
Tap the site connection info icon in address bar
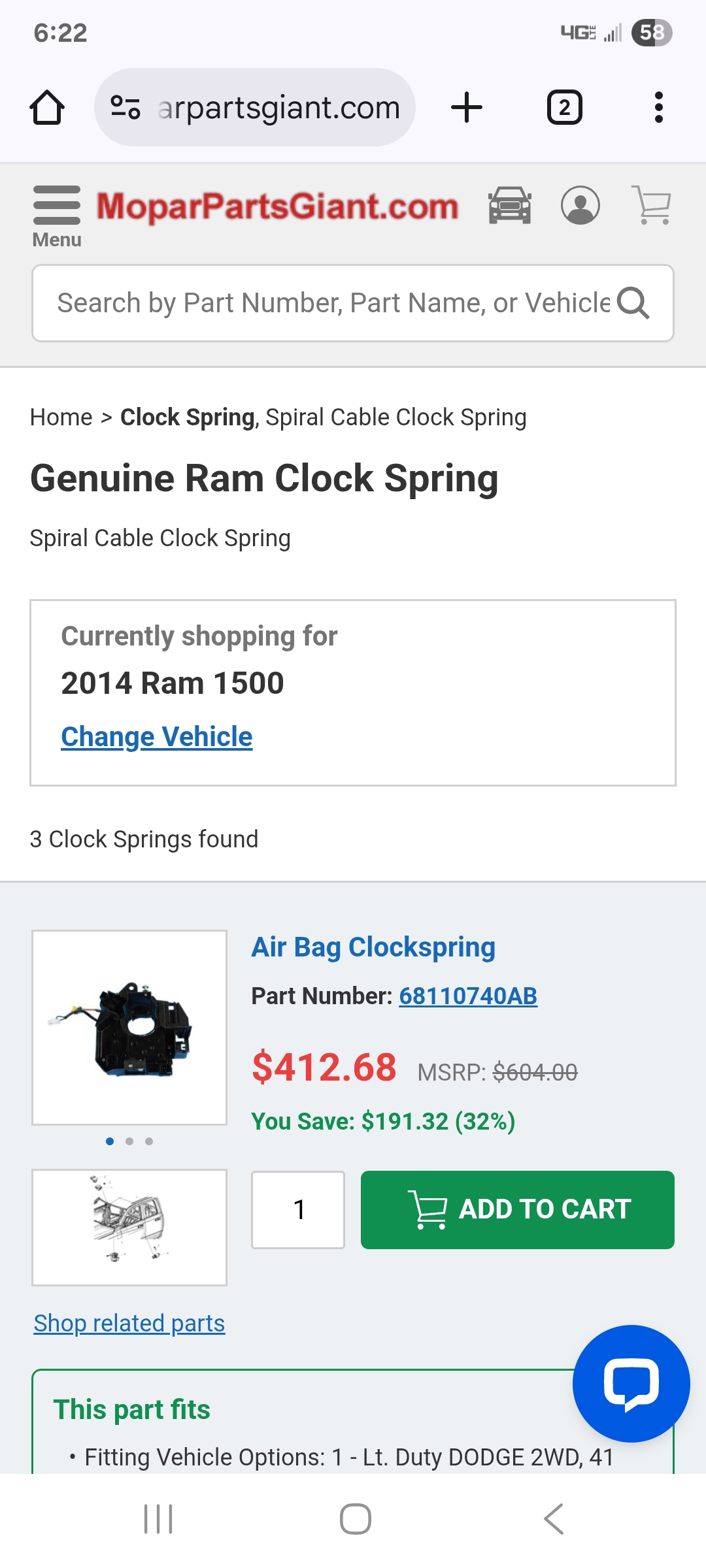(x=125, y=106)
